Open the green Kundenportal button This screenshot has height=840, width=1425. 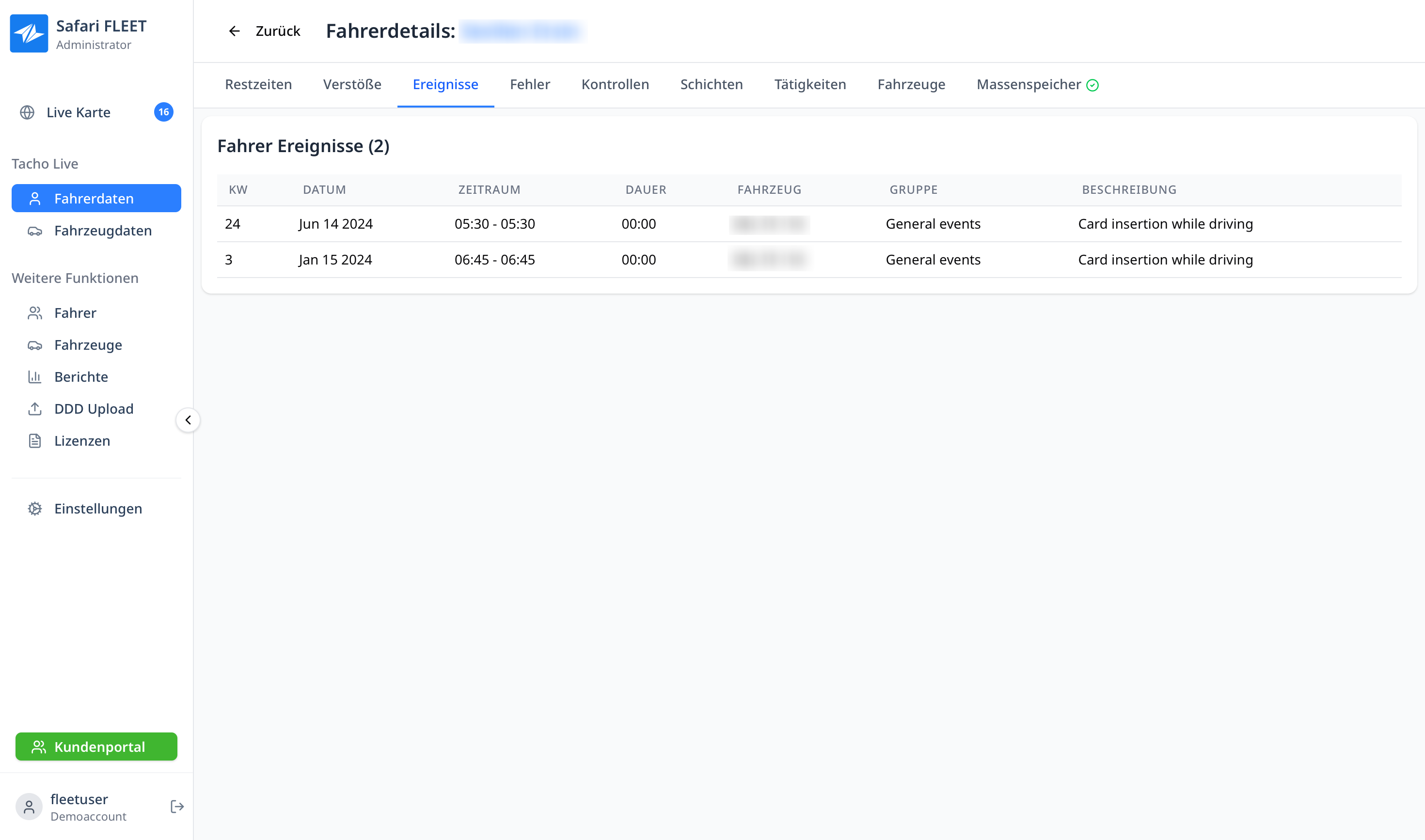coord(96,747)
